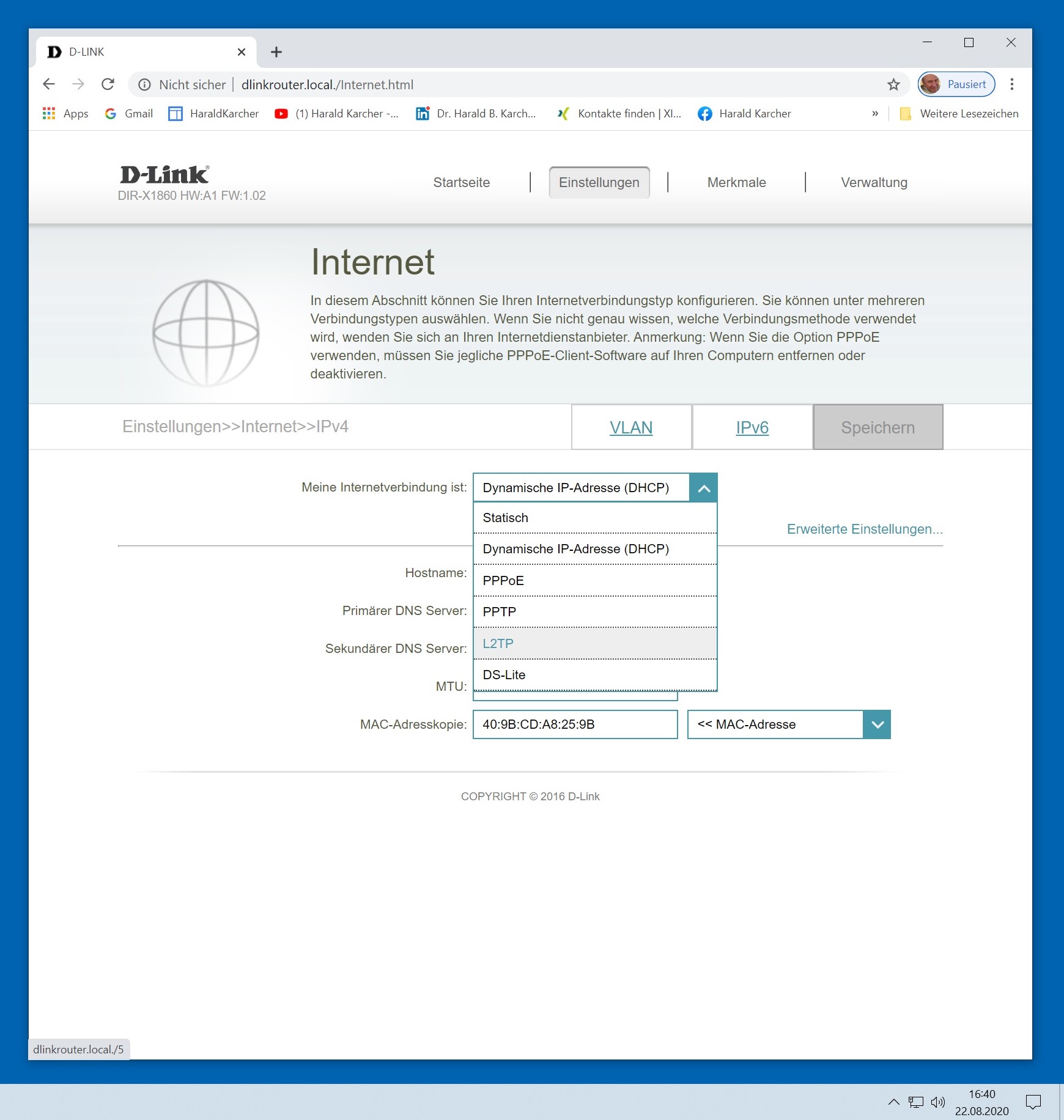Open the volume tray icon
Image resolution: width=1064 pixels, height=1120 pixels.
pyautogui.click(x=938, y=1102)
